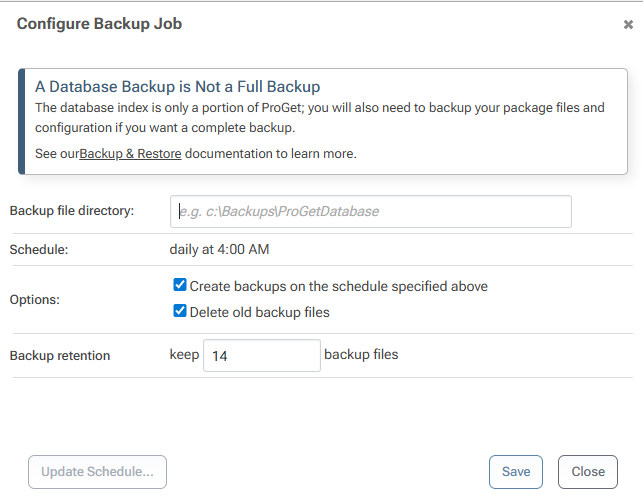Click the "Backup file directory:" label
The image size is (643, 499).
70,211
